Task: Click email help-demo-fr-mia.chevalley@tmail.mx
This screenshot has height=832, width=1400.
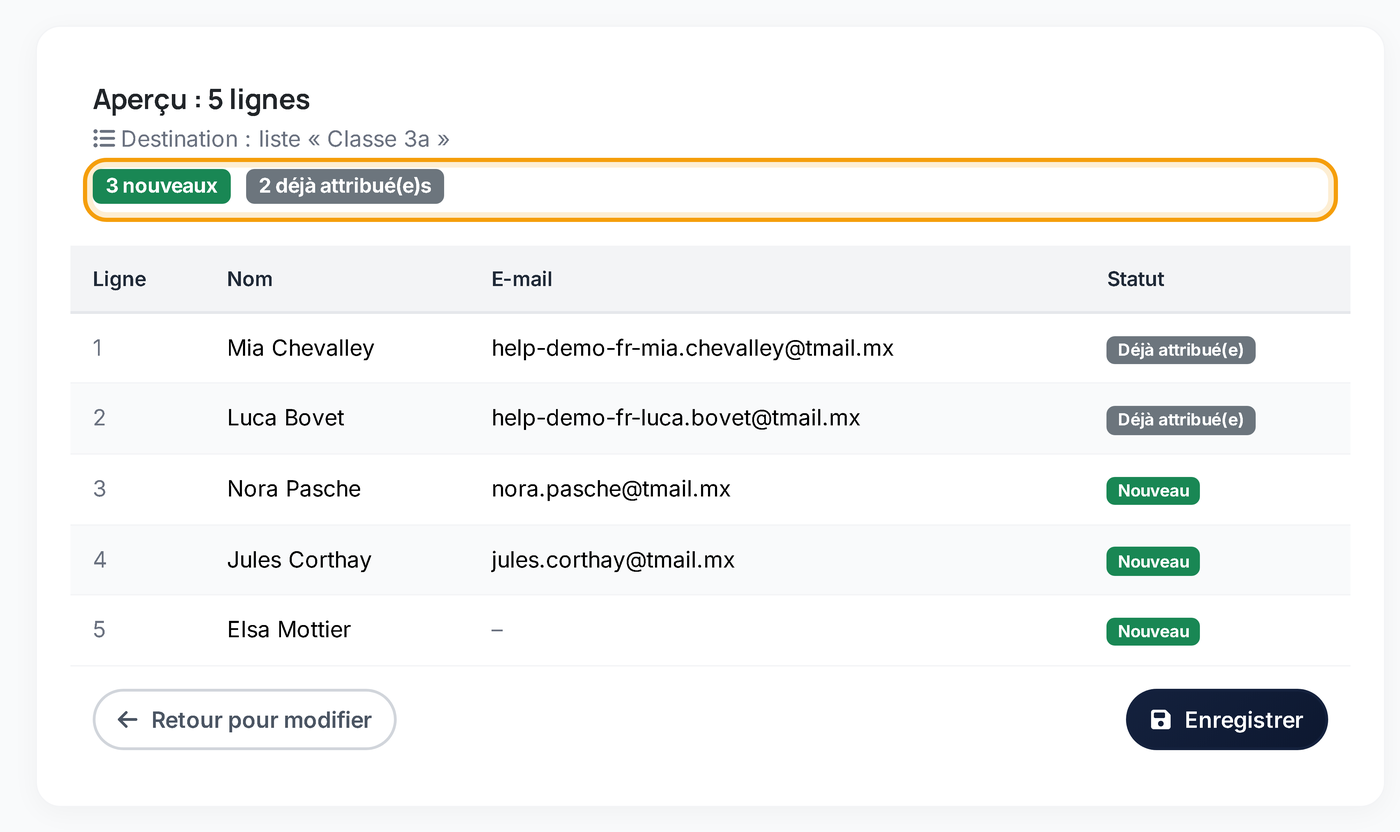Action: point(693,348)
